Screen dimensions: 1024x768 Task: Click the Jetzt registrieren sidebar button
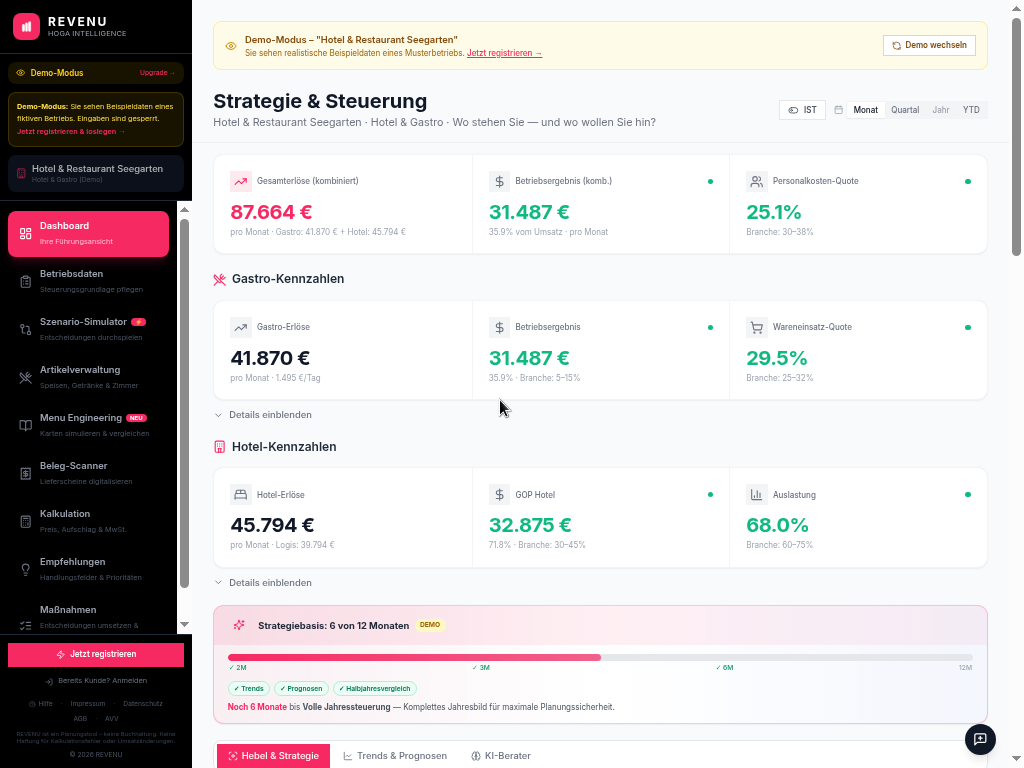[96, 654]
